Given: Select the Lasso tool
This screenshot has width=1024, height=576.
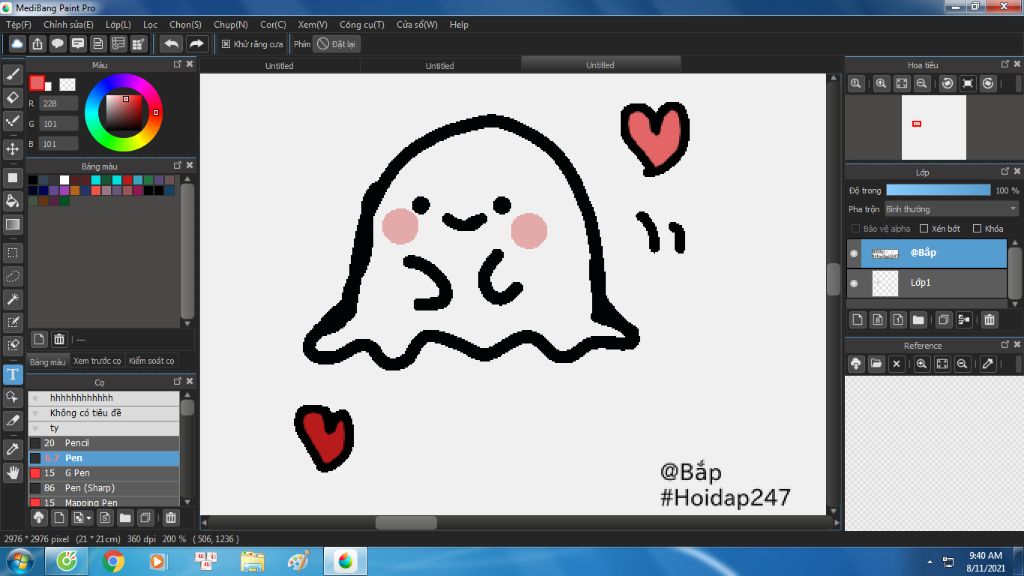Looking at the screenshot, I should pos(12,276).
